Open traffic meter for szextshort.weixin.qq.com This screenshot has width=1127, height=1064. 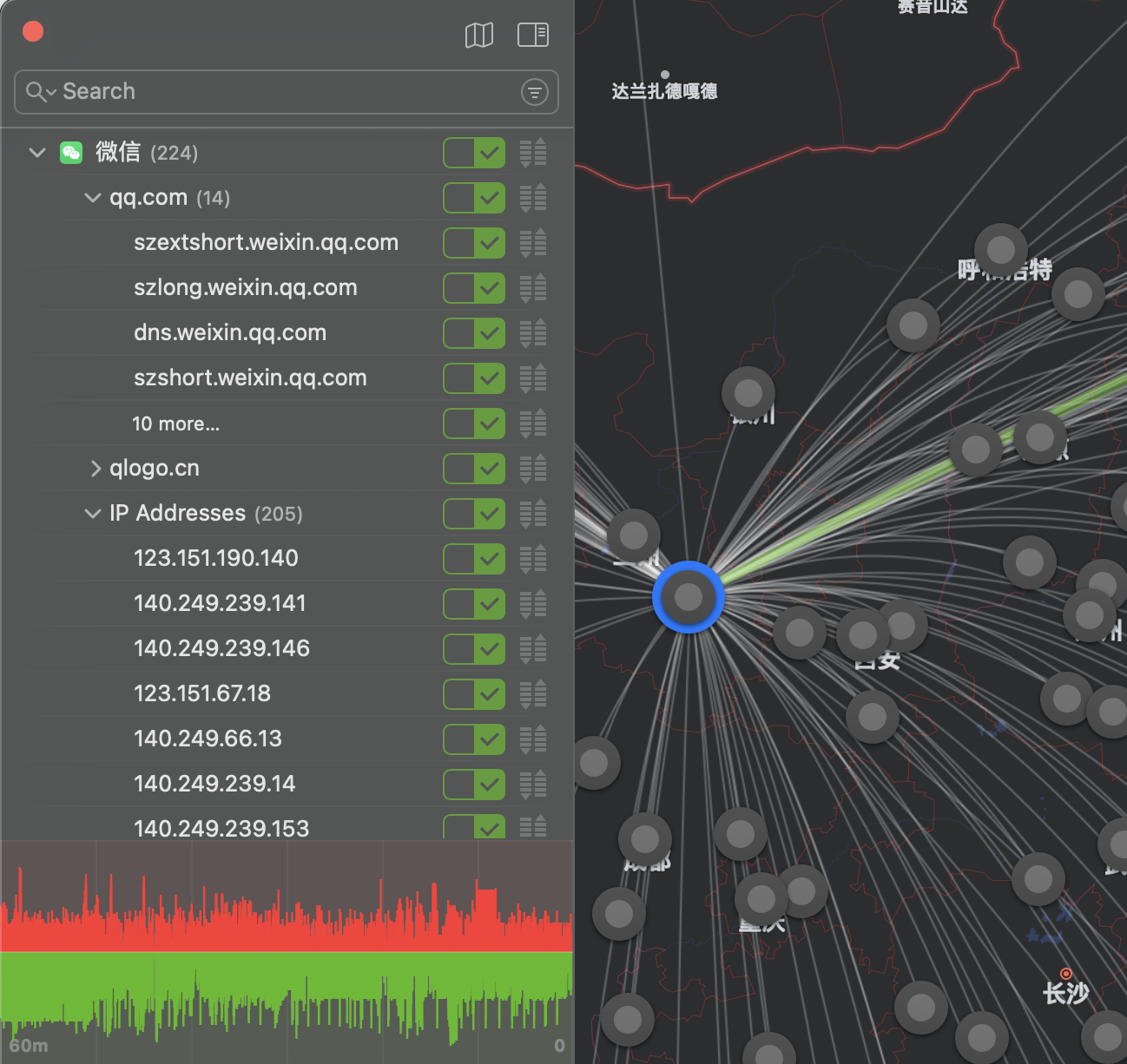(533, 243)
